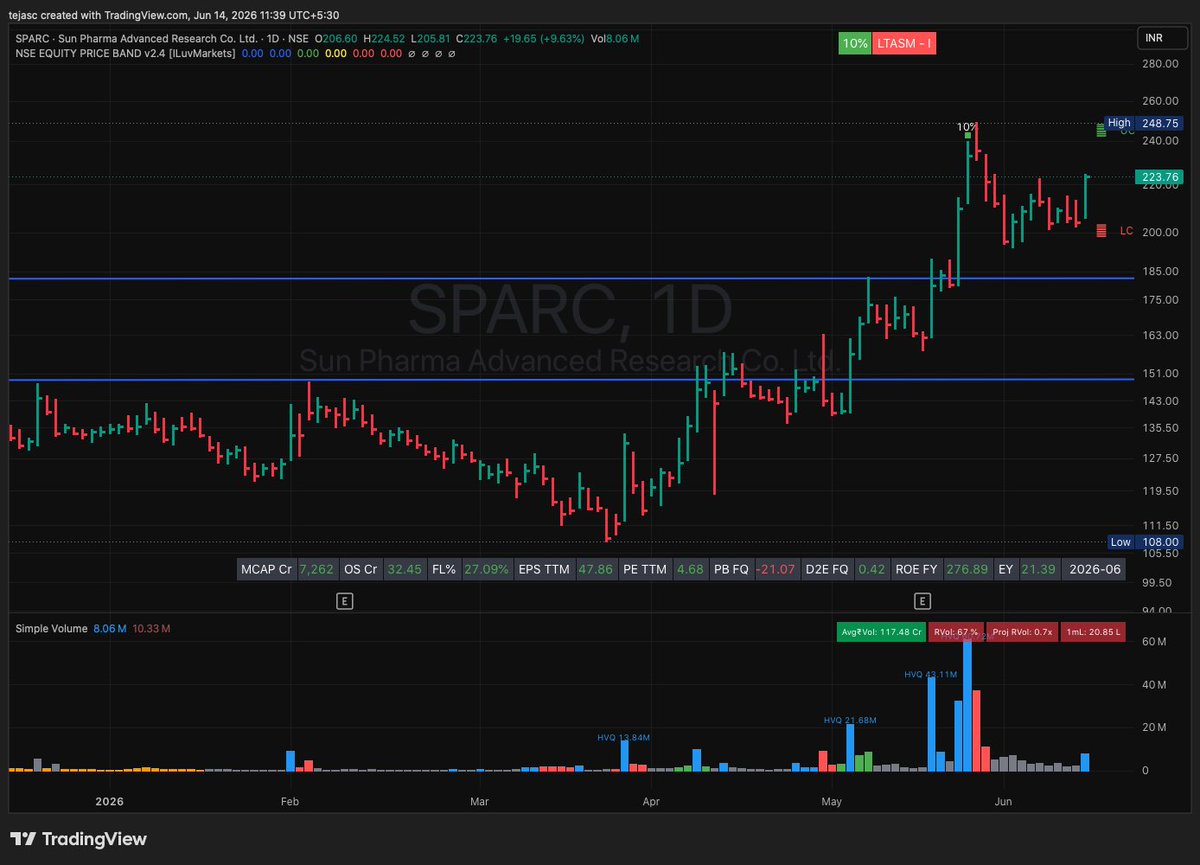
Task: Click the 185.00 price scale label
Action: click(x=1160, y=271)
